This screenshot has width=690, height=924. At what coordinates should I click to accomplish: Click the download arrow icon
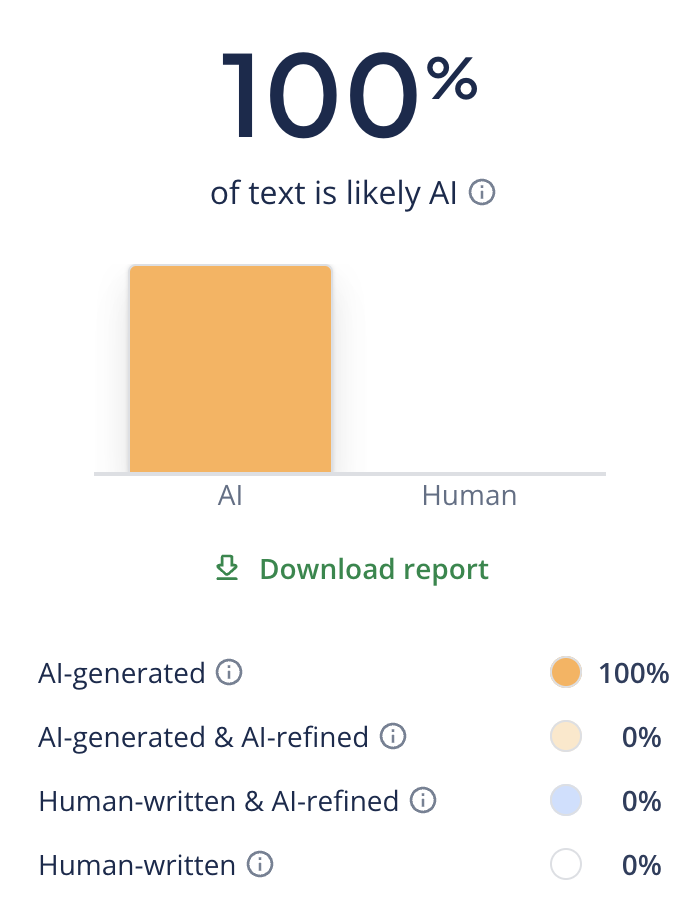(228, 569)
